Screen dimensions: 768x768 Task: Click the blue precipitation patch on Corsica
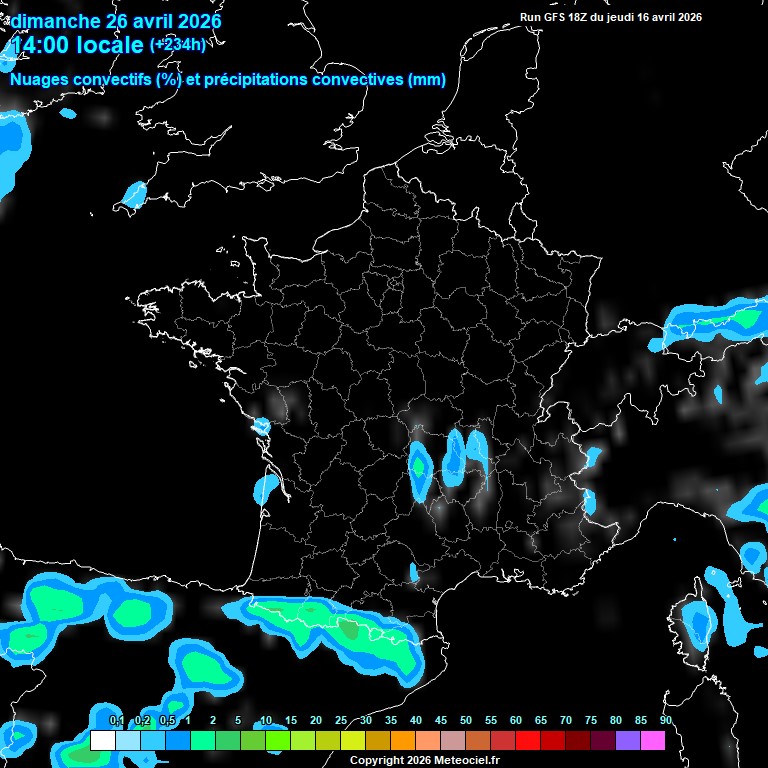click(x=698, y=623)
